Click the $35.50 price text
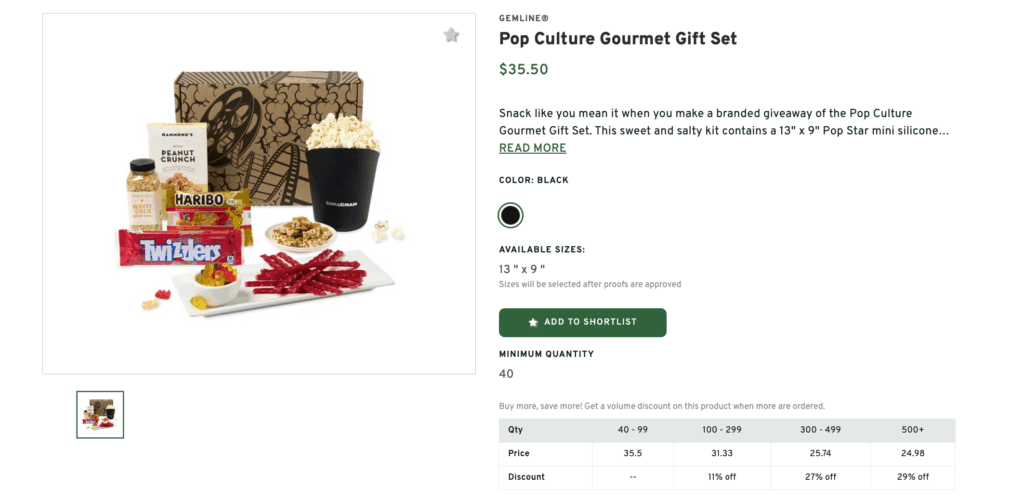Image resolution: width=1024 pixels, height=500 pixels. 523,70
